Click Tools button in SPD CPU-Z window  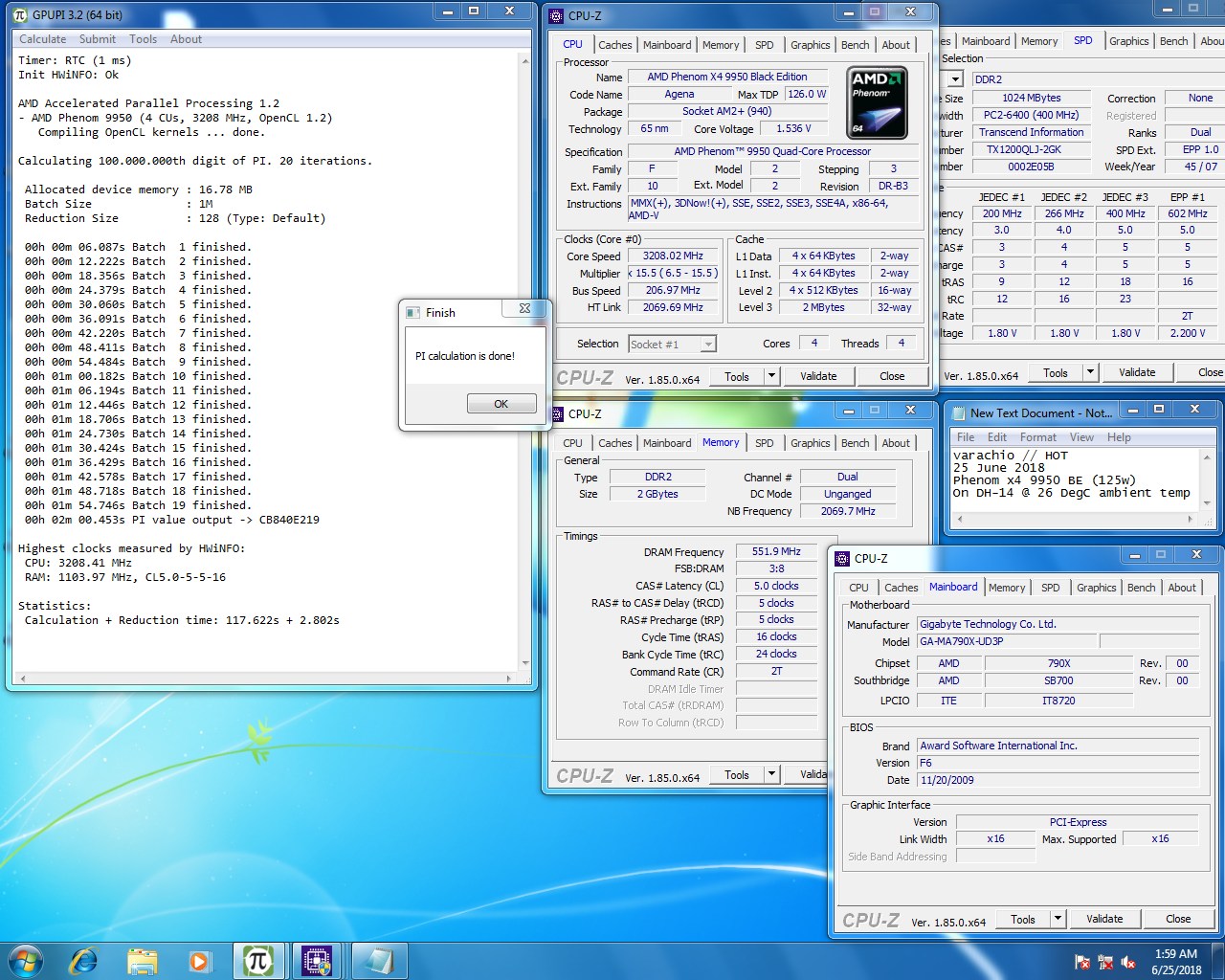click(1056, 372)
